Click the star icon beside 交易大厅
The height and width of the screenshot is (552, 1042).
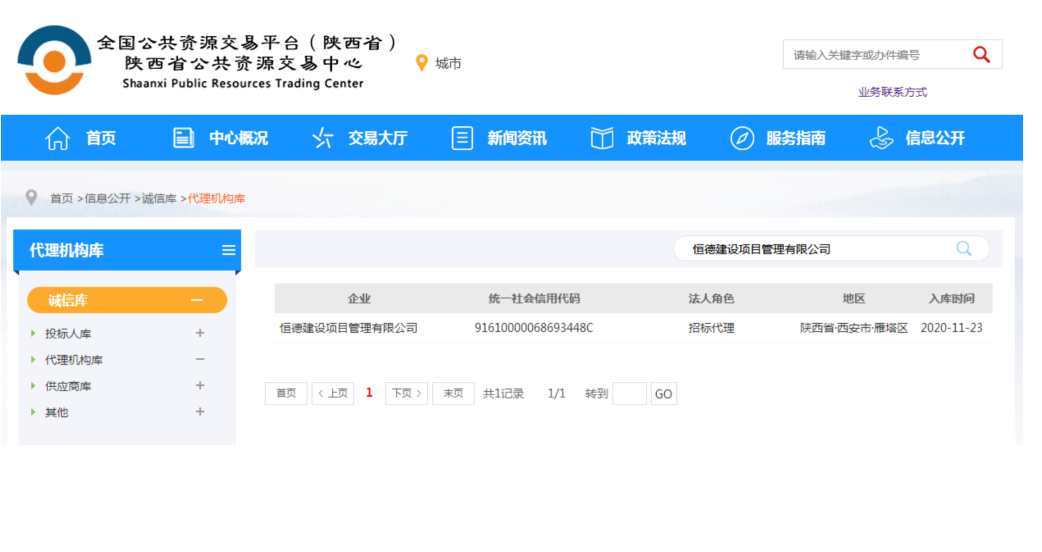322,138
